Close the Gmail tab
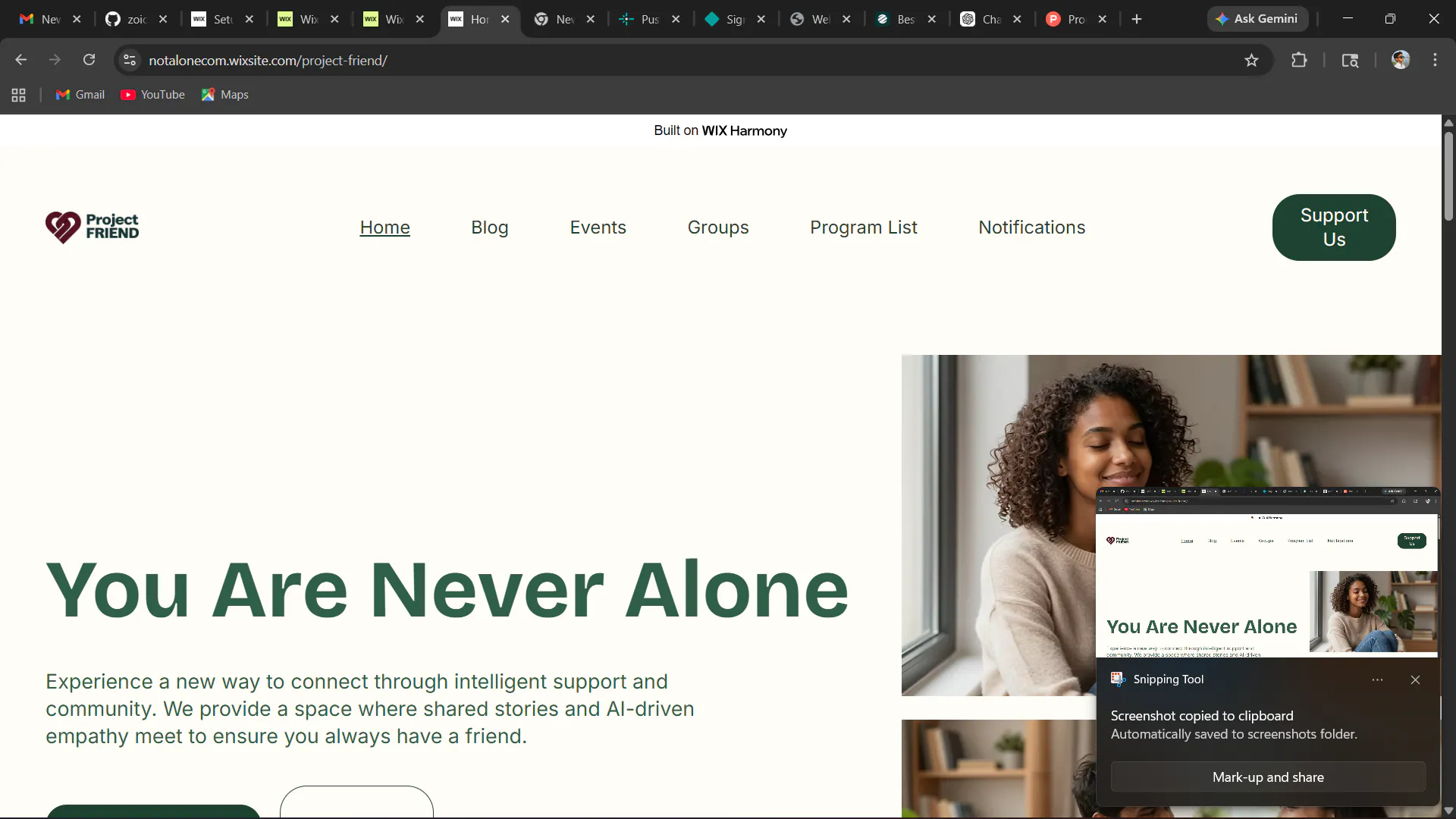 coord(77,19)
